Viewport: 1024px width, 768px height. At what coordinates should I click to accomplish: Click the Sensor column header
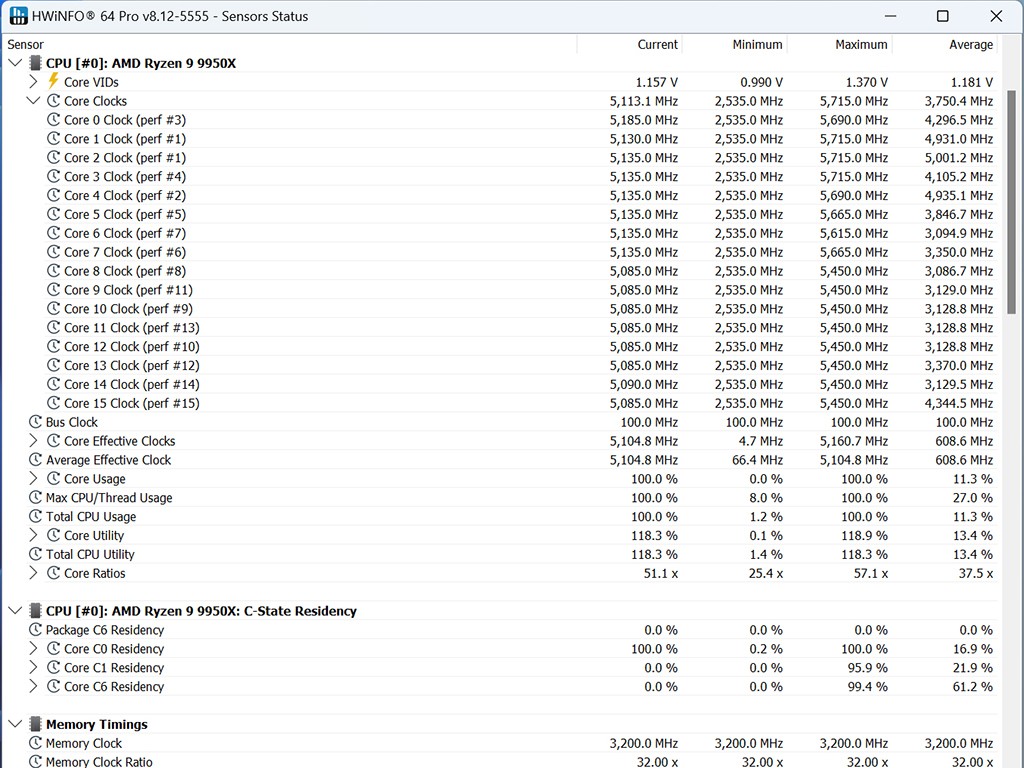[26, 44]
